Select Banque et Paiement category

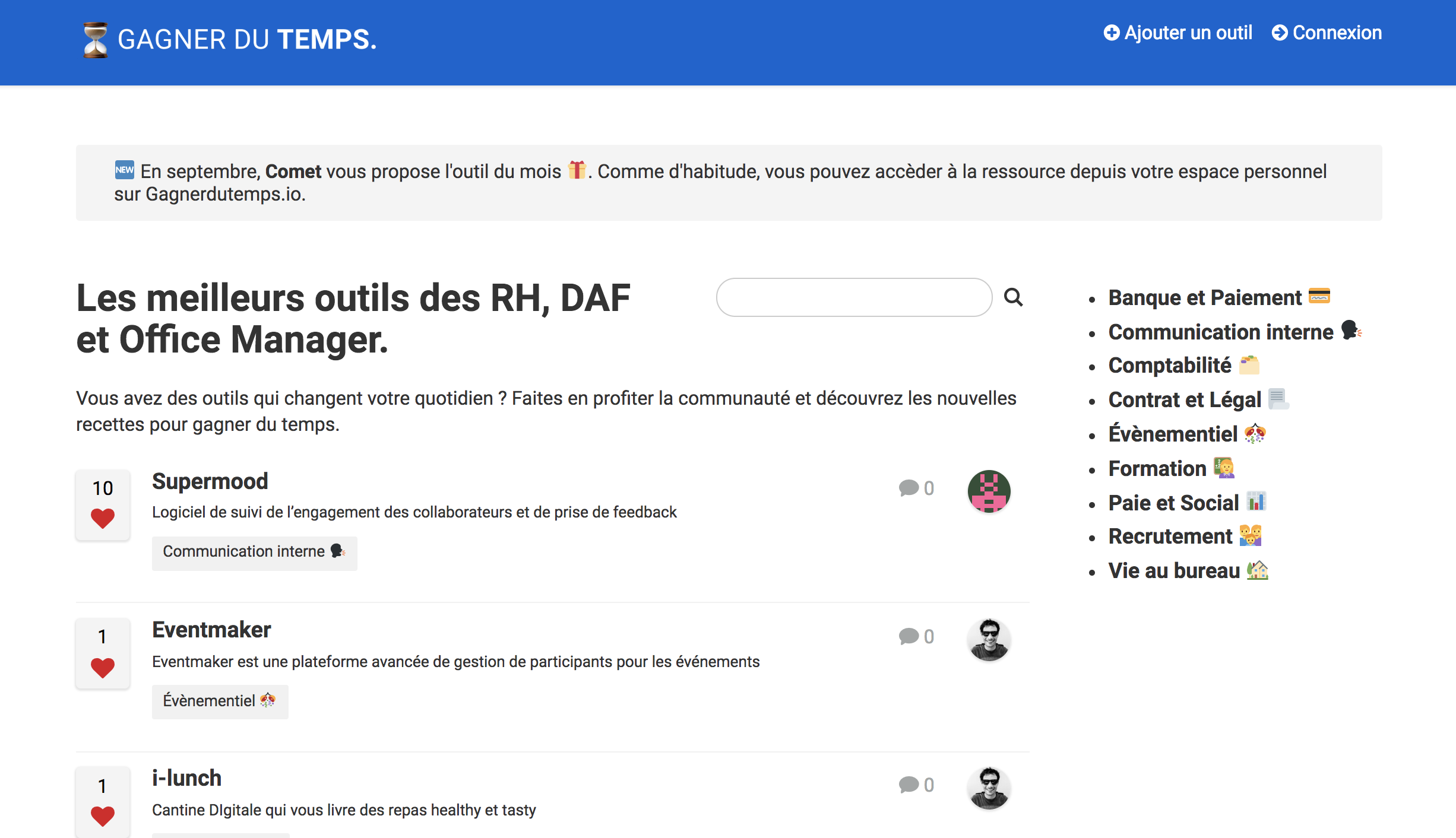click(x=1205, y=297)
